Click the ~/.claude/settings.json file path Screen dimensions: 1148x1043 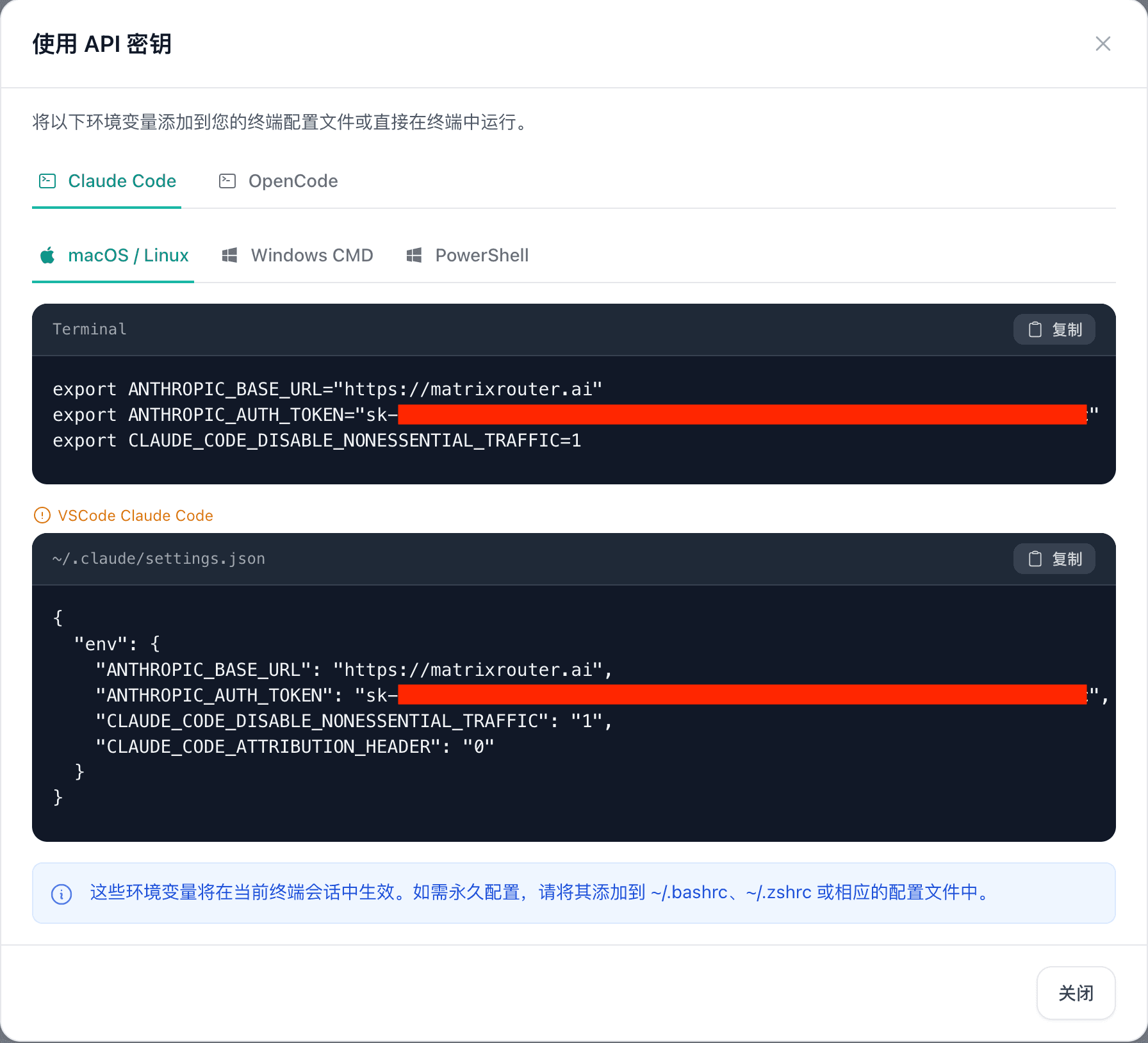(x=159, y=559)
